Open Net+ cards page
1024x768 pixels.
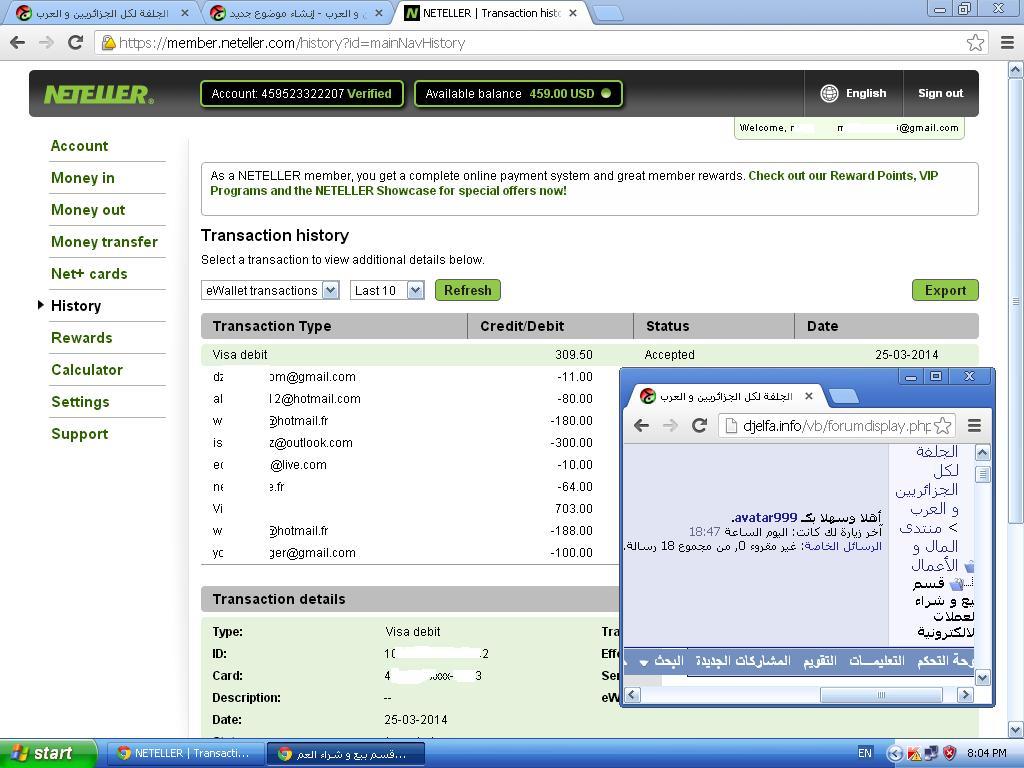[x=89, y=274]
